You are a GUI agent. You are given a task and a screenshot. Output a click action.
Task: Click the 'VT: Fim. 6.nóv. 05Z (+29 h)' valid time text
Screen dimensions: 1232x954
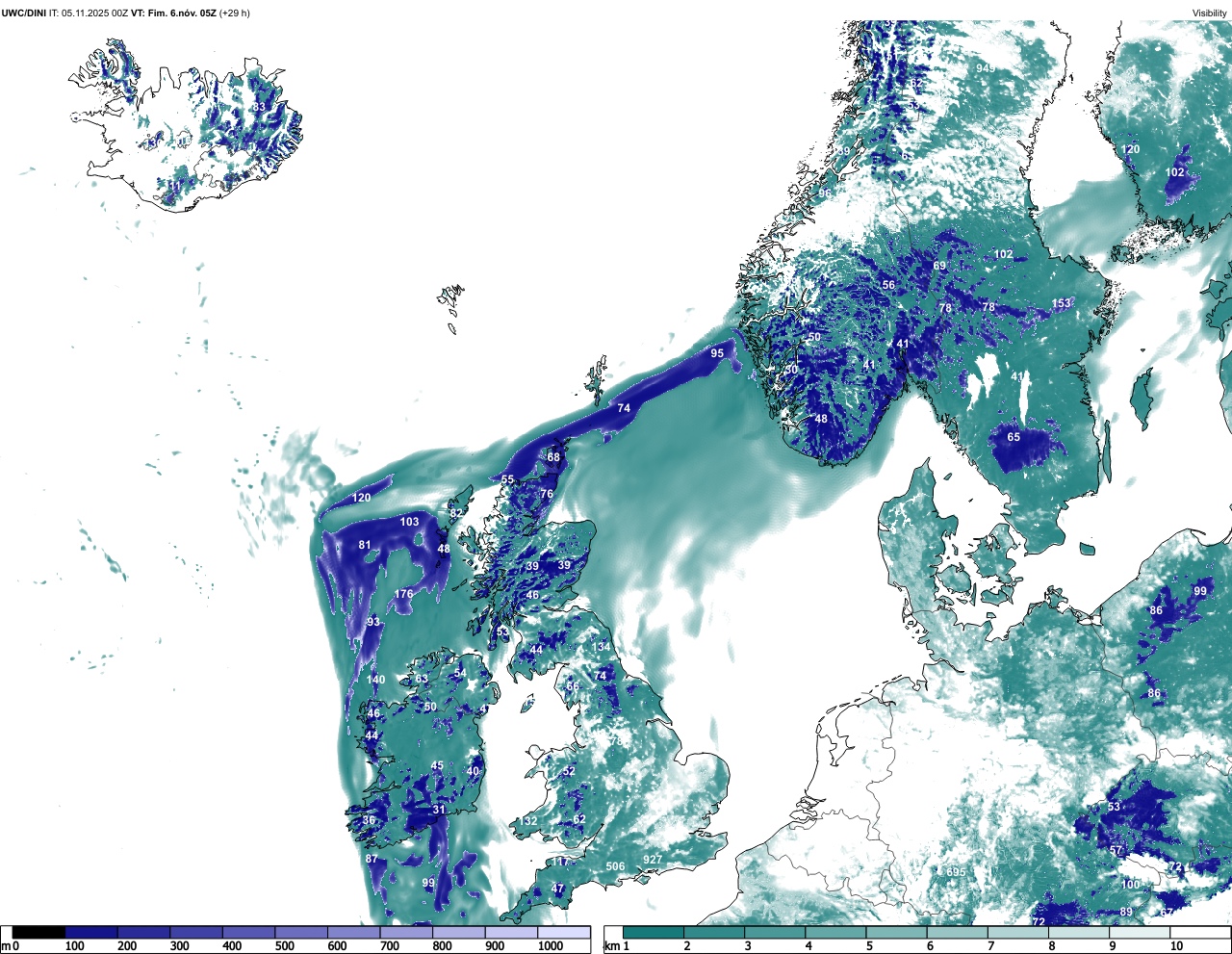(x=191, y=13)
